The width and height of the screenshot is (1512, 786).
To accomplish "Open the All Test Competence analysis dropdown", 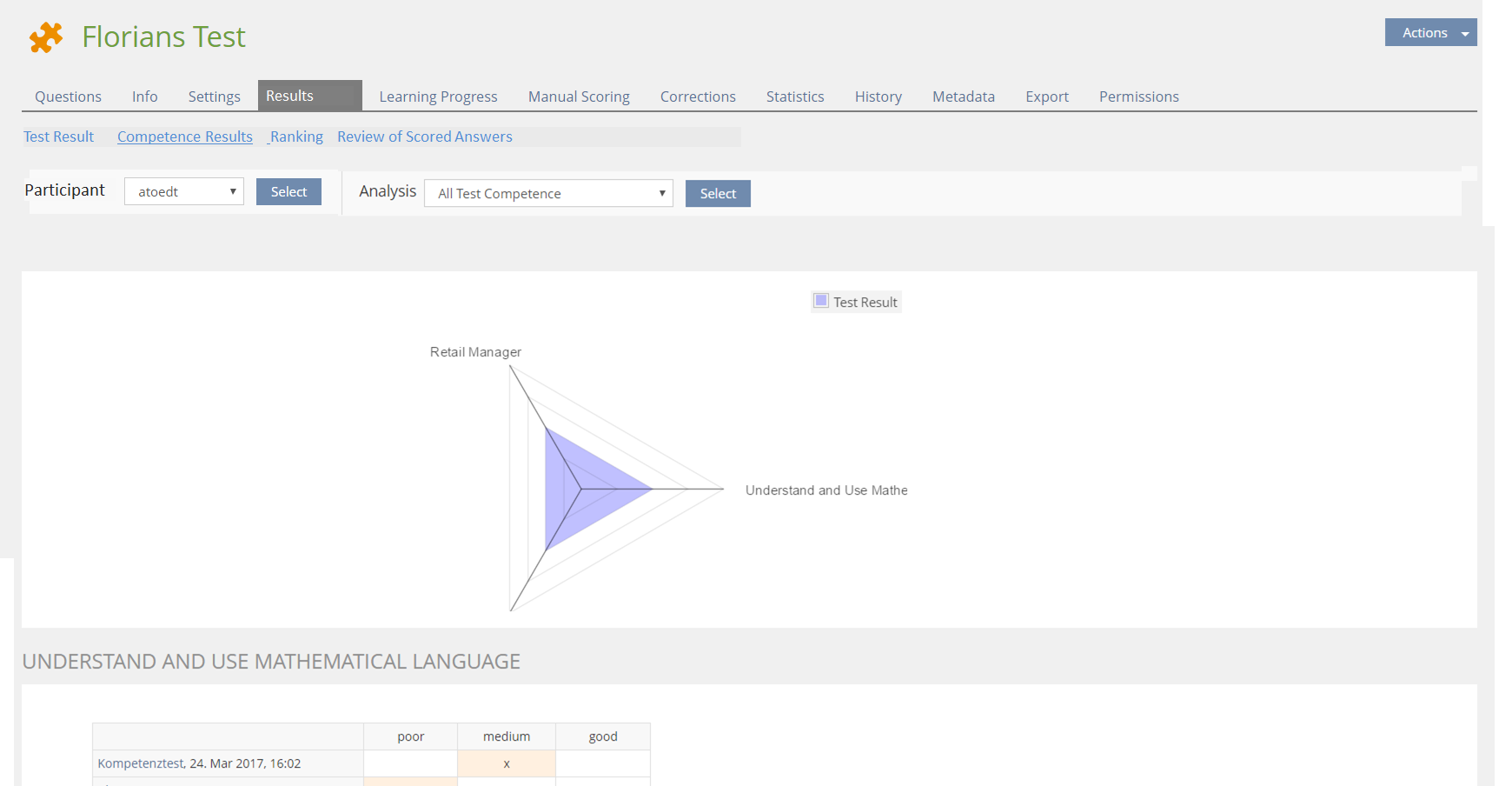I will (x=548, y=193).
